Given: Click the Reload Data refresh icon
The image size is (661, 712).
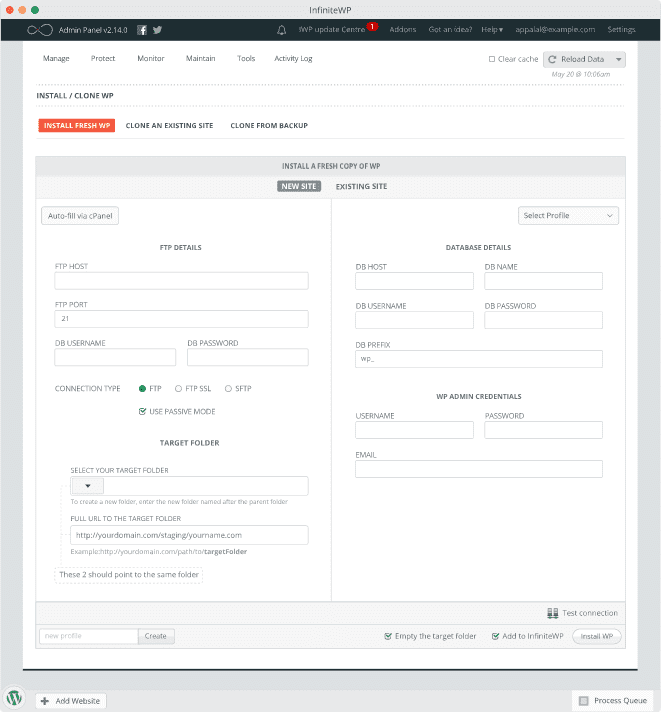Looking at the screenshot, I should pyautogui.click(x=552, y=59).
